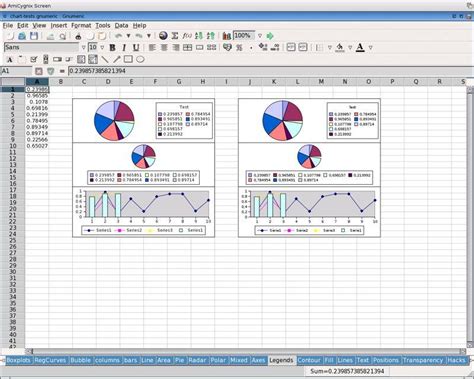The width and height of the screenshot is (474, 379).
Task: Open the font size 10 dropdown
Action: click(102, 48)
